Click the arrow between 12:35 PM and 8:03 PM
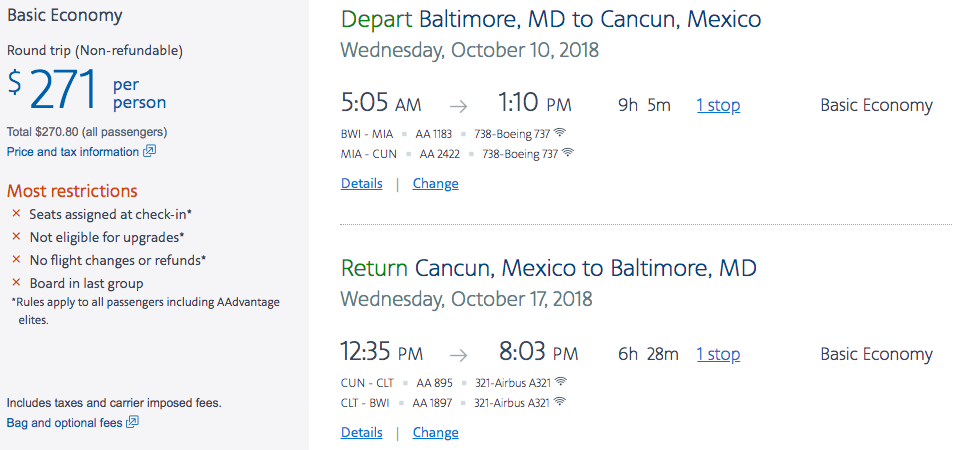Image resolution: width=953 pixels, height=450 pixels. point(457,354)
